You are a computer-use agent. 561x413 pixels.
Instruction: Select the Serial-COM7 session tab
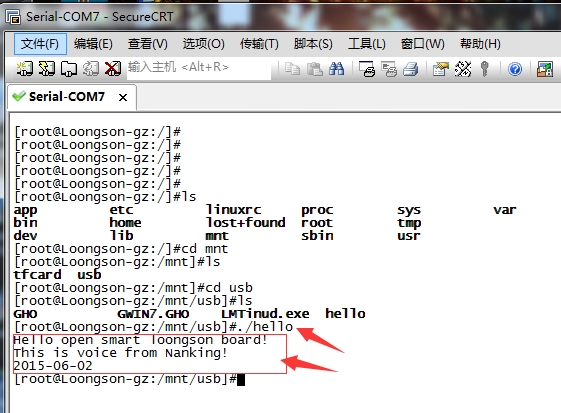pos(67,97)
